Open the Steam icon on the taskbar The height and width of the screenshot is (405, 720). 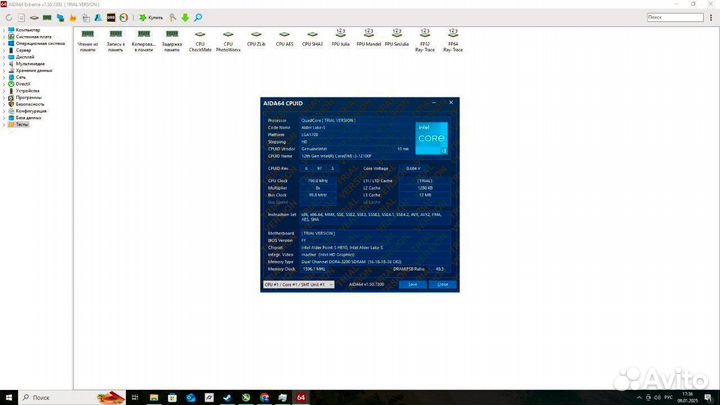click(x=227, y=398)
